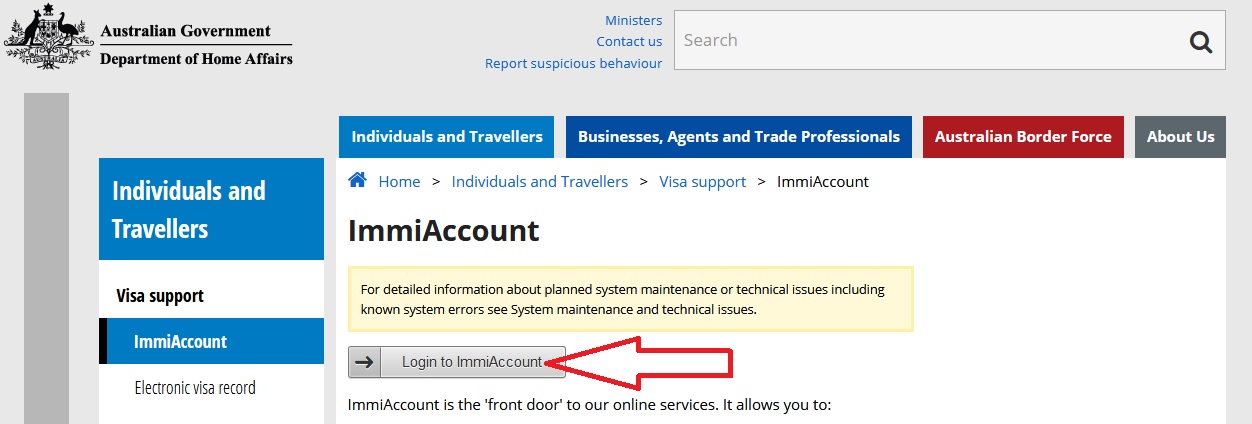Navigate to Visa support breadcrumb
Screen dimensions: 1252x424
[x=702, y=182]
